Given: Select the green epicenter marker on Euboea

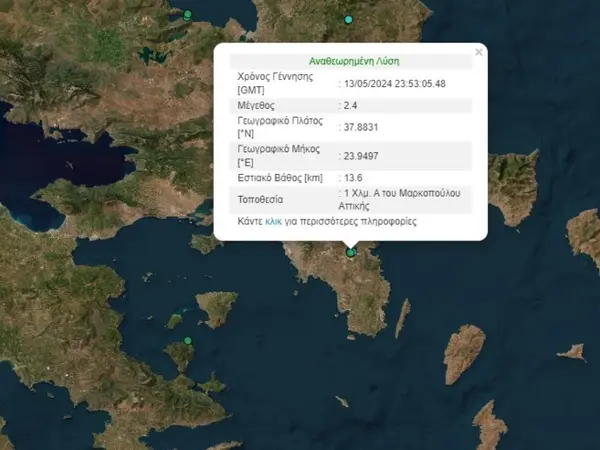Looking at the screenshot, I should (x=349, y=19).
